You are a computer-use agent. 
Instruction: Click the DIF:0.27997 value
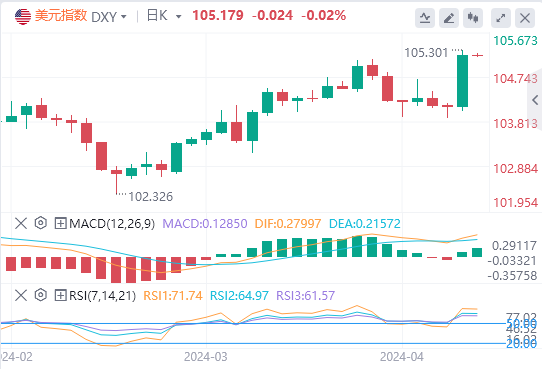click(288, 224)
